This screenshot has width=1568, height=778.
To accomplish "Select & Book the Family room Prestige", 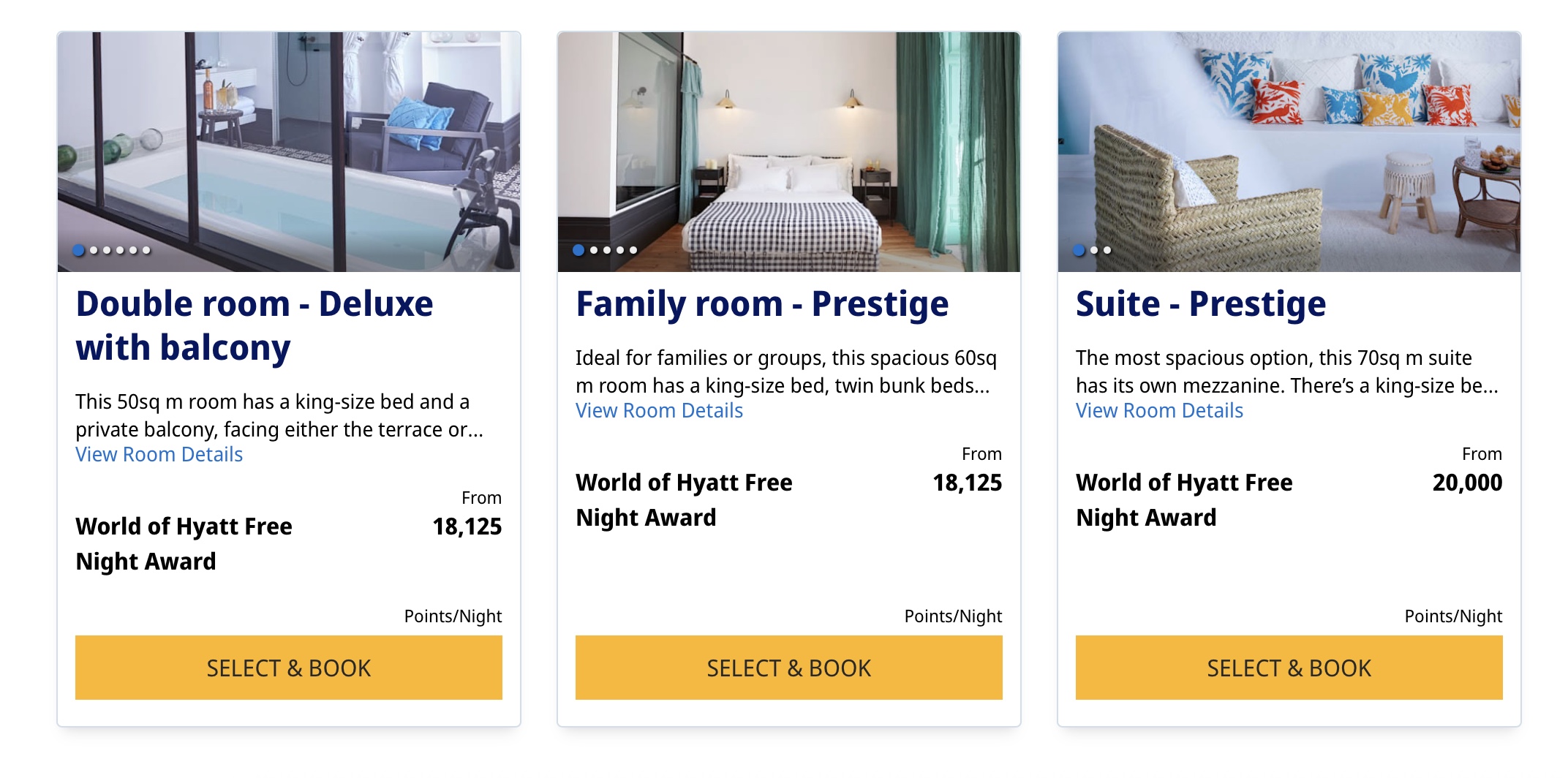I will click(x=789, y=668).
